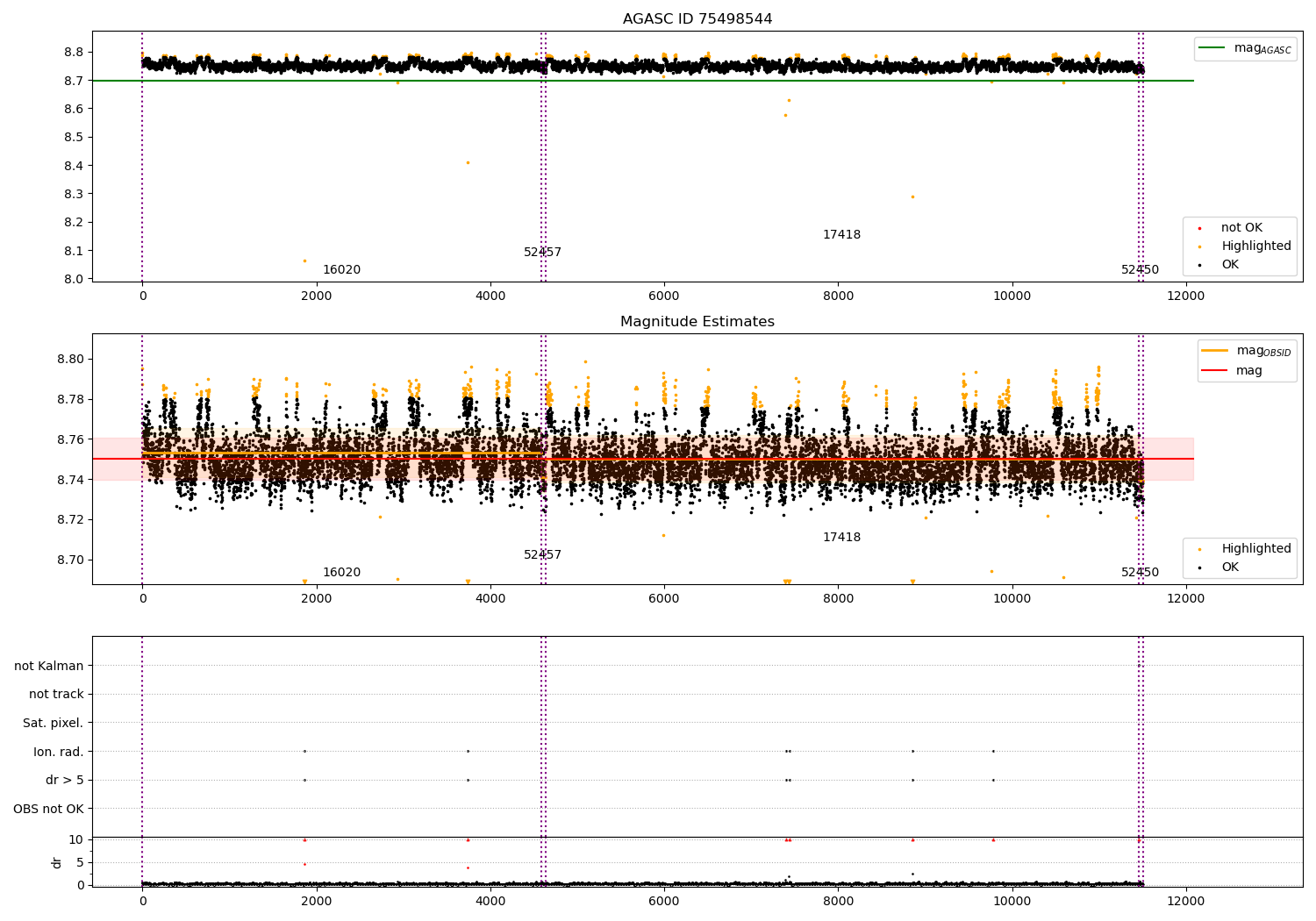The height and width of the screenshot is (921, 1316).
Task: Click the 'AGASC ID 75498544' plot title
Action: point(697,19)
